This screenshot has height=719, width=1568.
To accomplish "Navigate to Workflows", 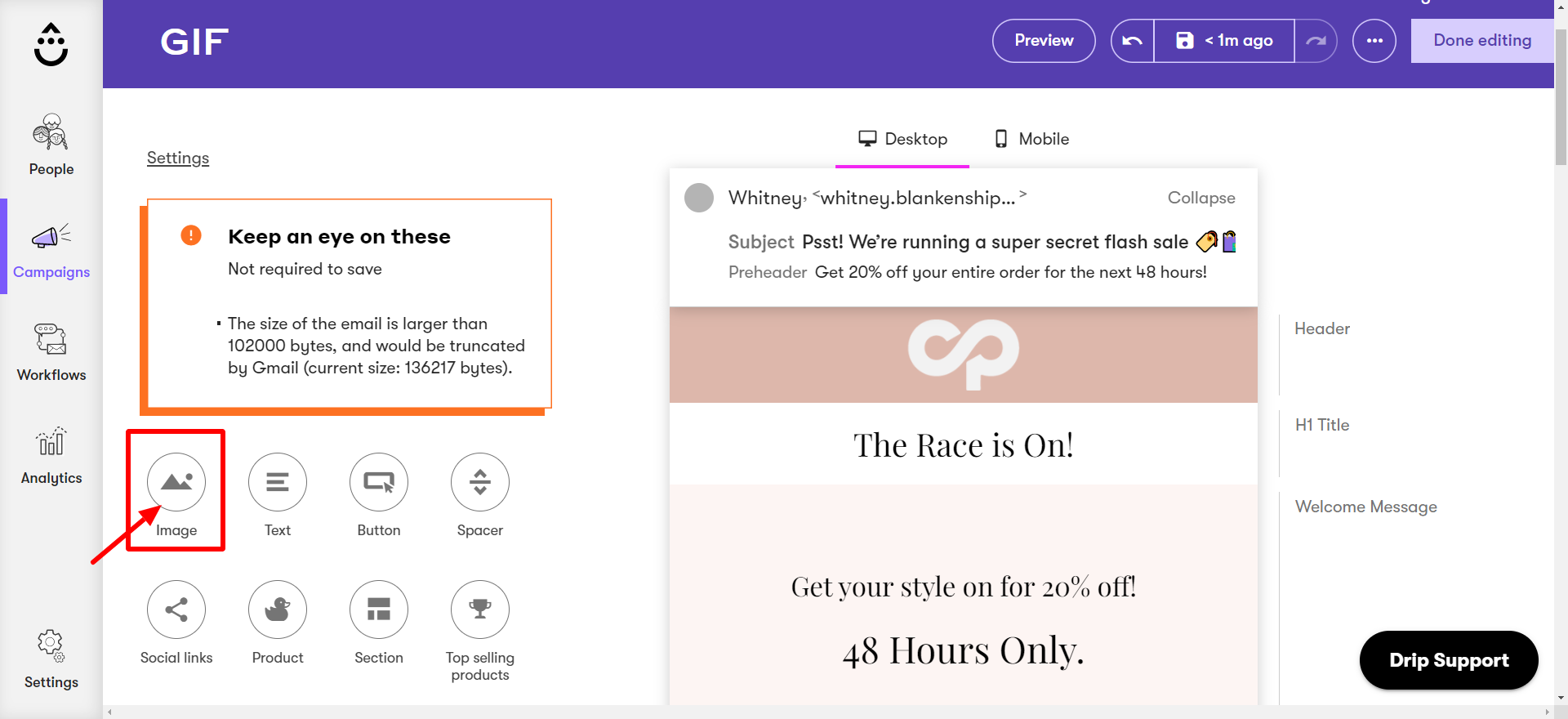I will coord(51,351).
